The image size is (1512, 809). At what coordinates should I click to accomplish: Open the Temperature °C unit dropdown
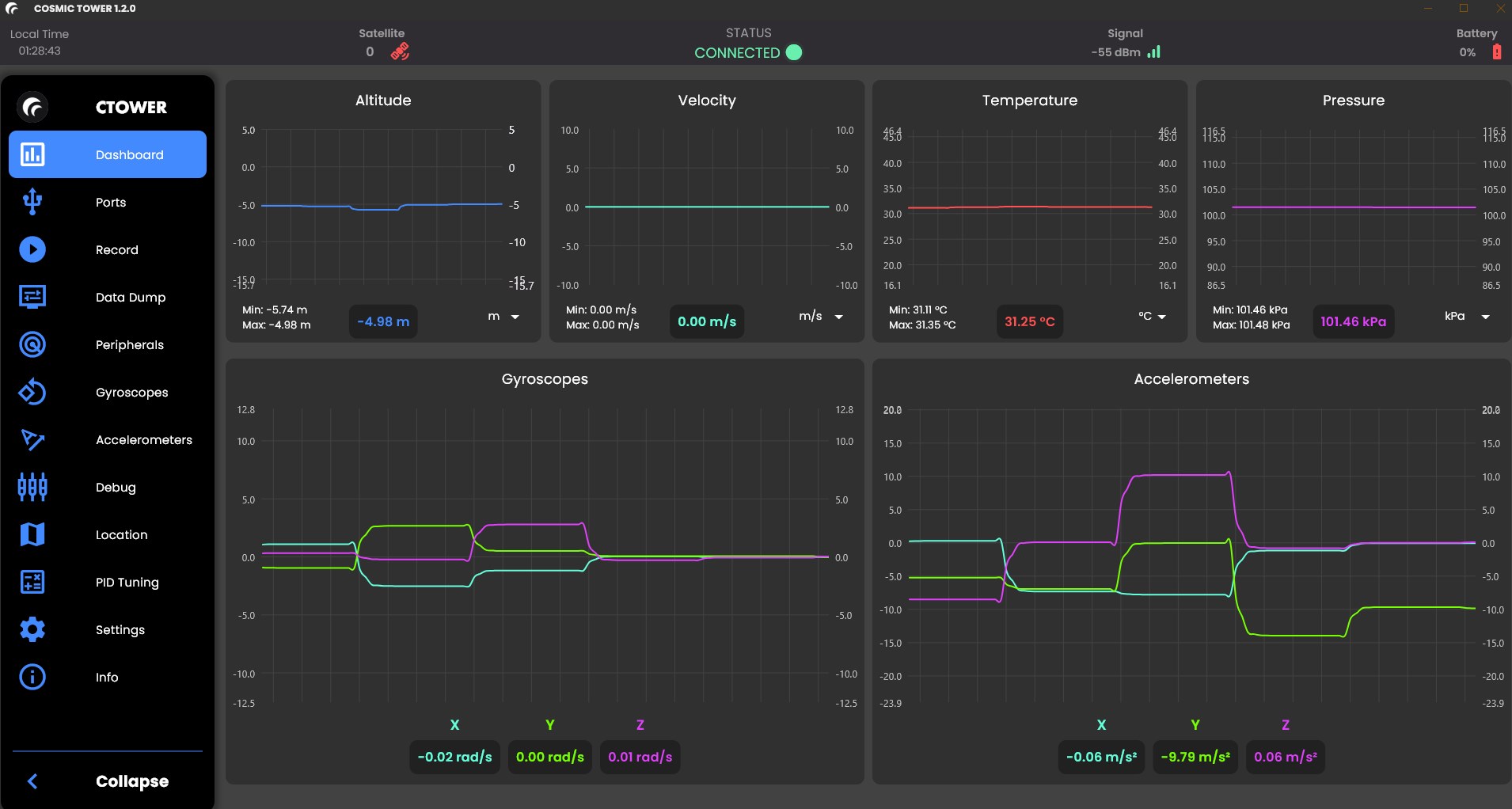pos(1152,317)
